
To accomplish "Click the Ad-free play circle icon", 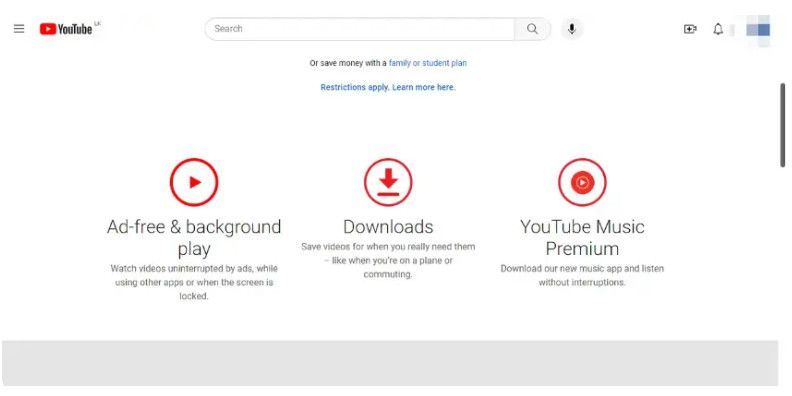I will tap(194, 182).
